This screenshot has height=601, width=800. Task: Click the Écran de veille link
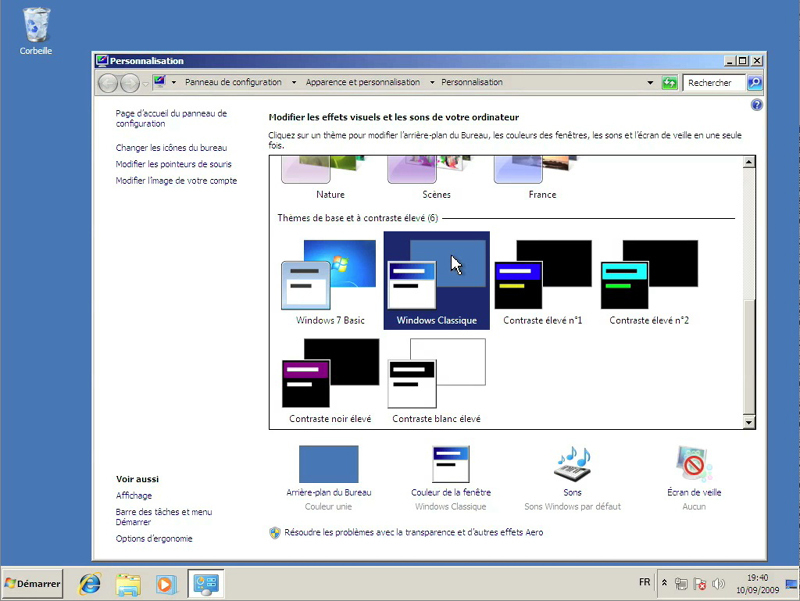[694, 492]
